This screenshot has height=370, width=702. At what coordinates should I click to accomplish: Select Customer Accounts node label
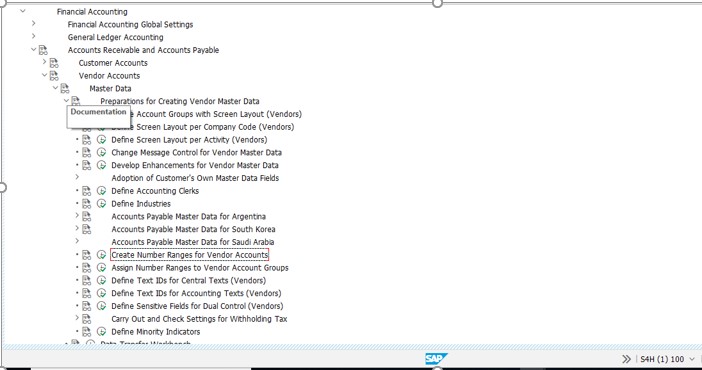pos(113,63)
